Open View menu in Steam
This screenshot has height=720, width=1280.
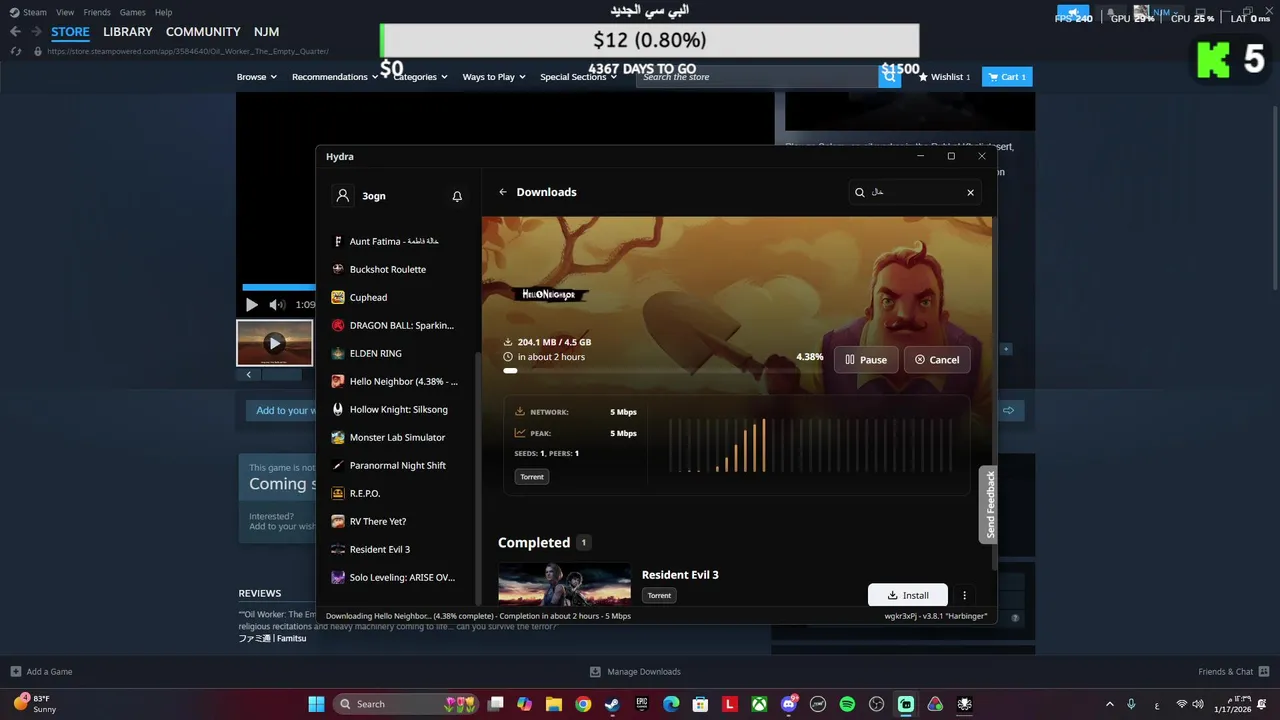tap(65, 12)
